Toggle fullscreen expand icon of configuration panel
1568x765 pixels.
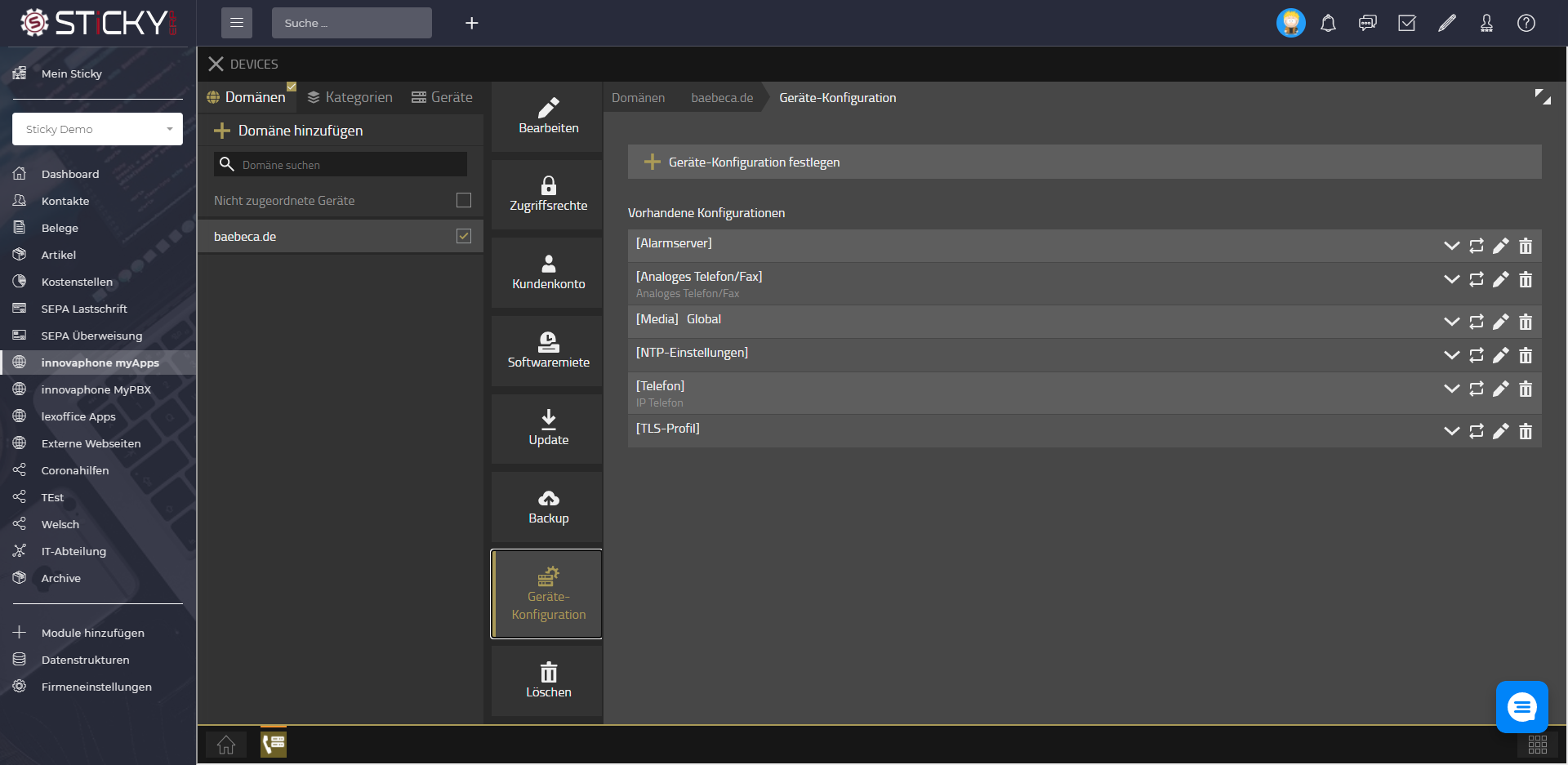tap(1543, 96)
